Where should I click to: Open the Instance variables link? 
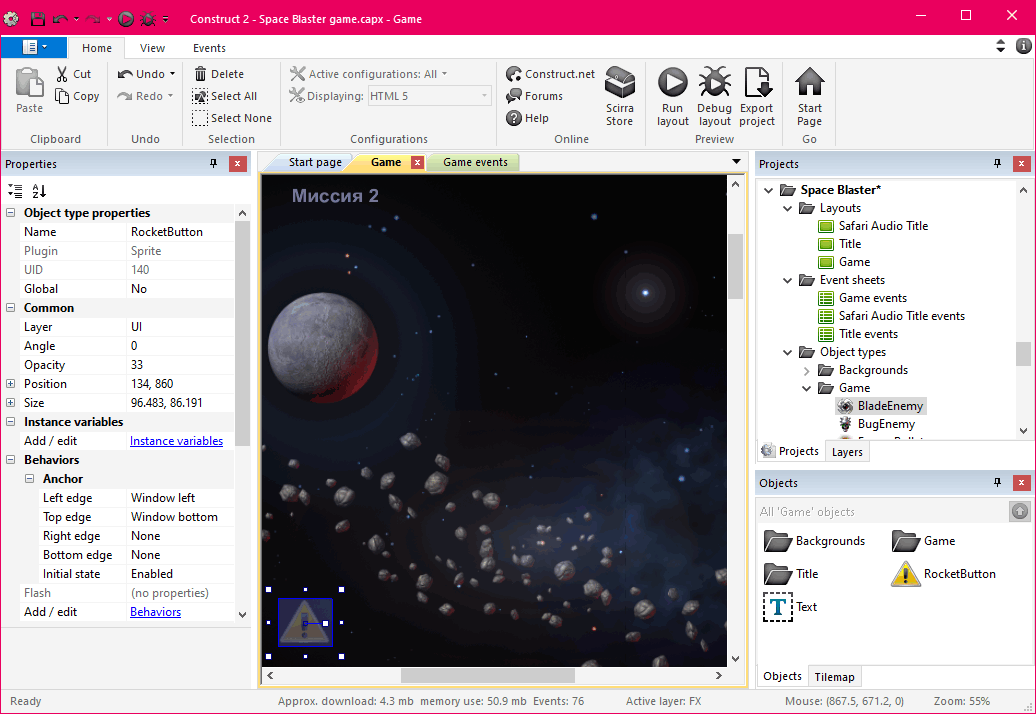click(176, 441)
